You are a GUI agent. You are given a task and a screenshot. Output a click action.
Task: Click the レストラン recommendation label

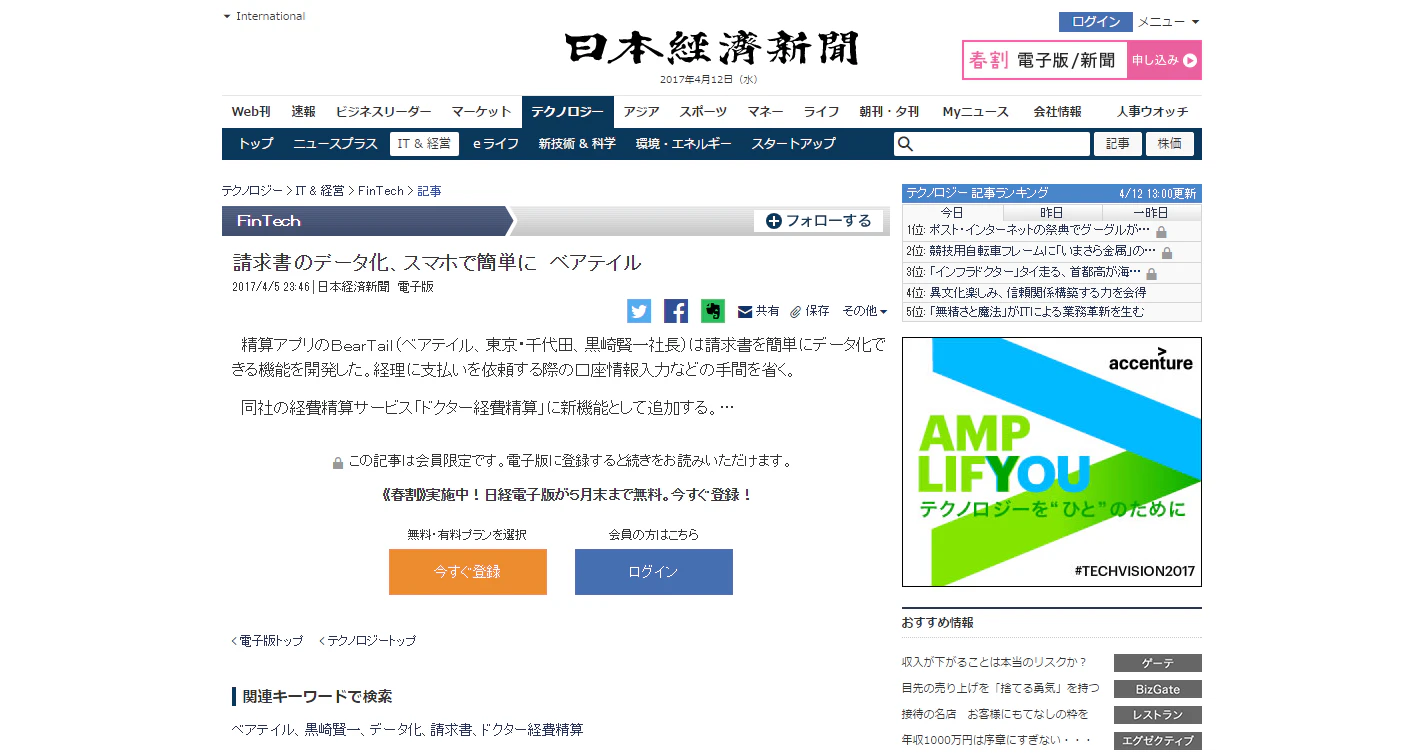pyautogui.click(x=1158, y=715)
